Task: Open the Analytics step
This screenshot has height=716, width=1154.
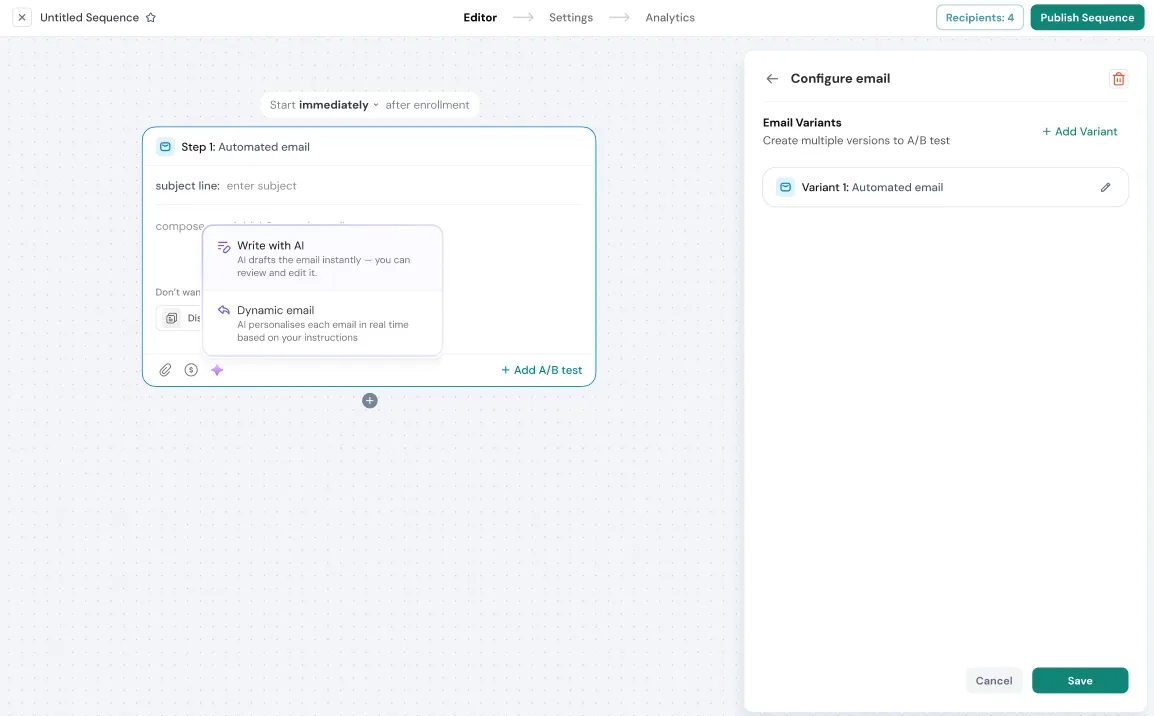Action: tap(670, 17)
